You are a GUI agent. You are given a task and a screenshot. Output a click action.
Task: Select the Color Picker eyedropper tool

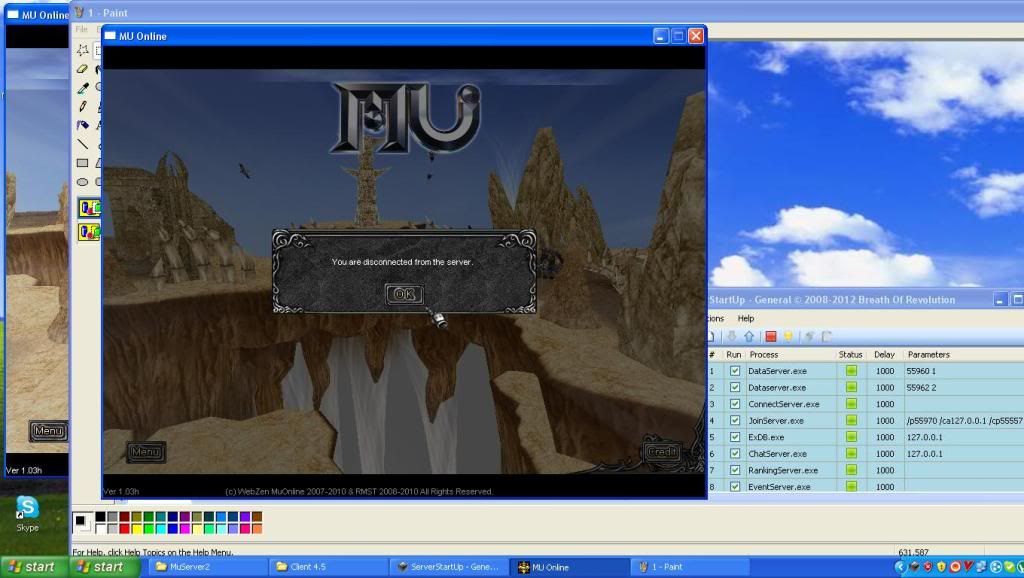83,87
